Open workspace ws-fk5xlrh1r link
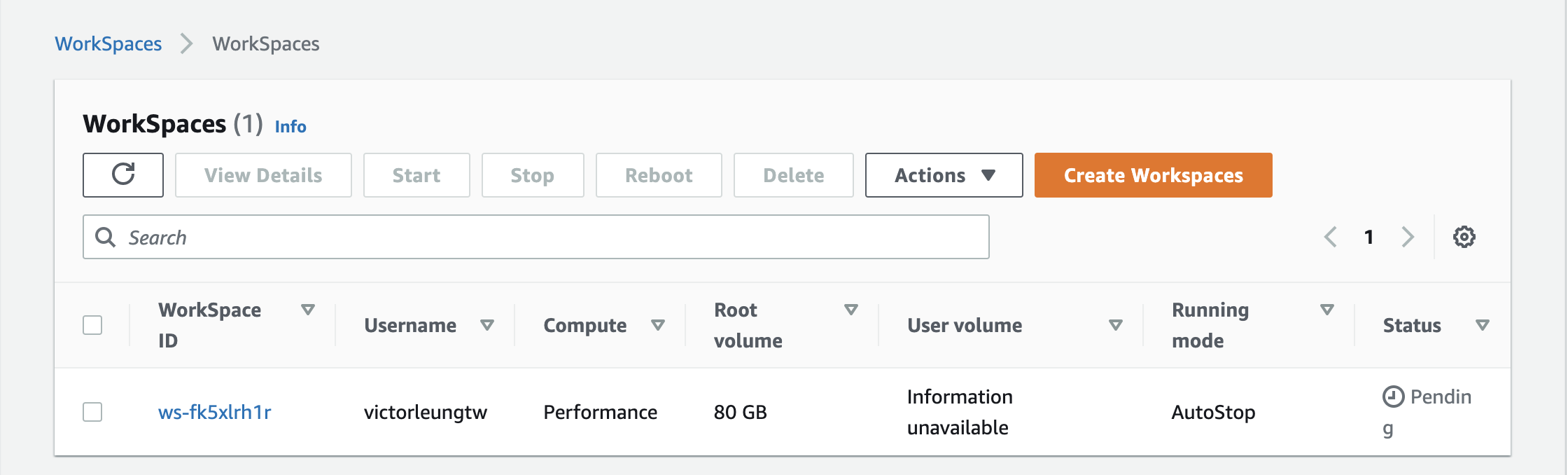This screenshot has height=475, width=1568. [x=215, y=412]
